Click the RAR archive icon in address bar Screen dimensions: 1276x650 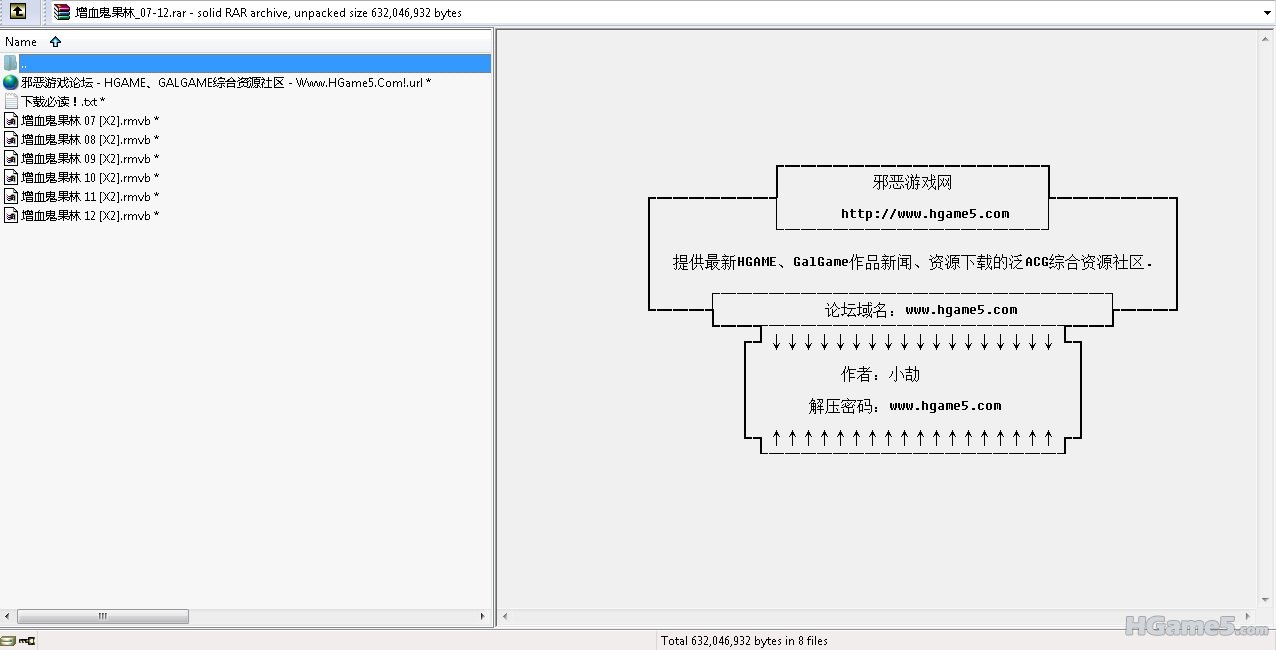click(x=63, y=12)
